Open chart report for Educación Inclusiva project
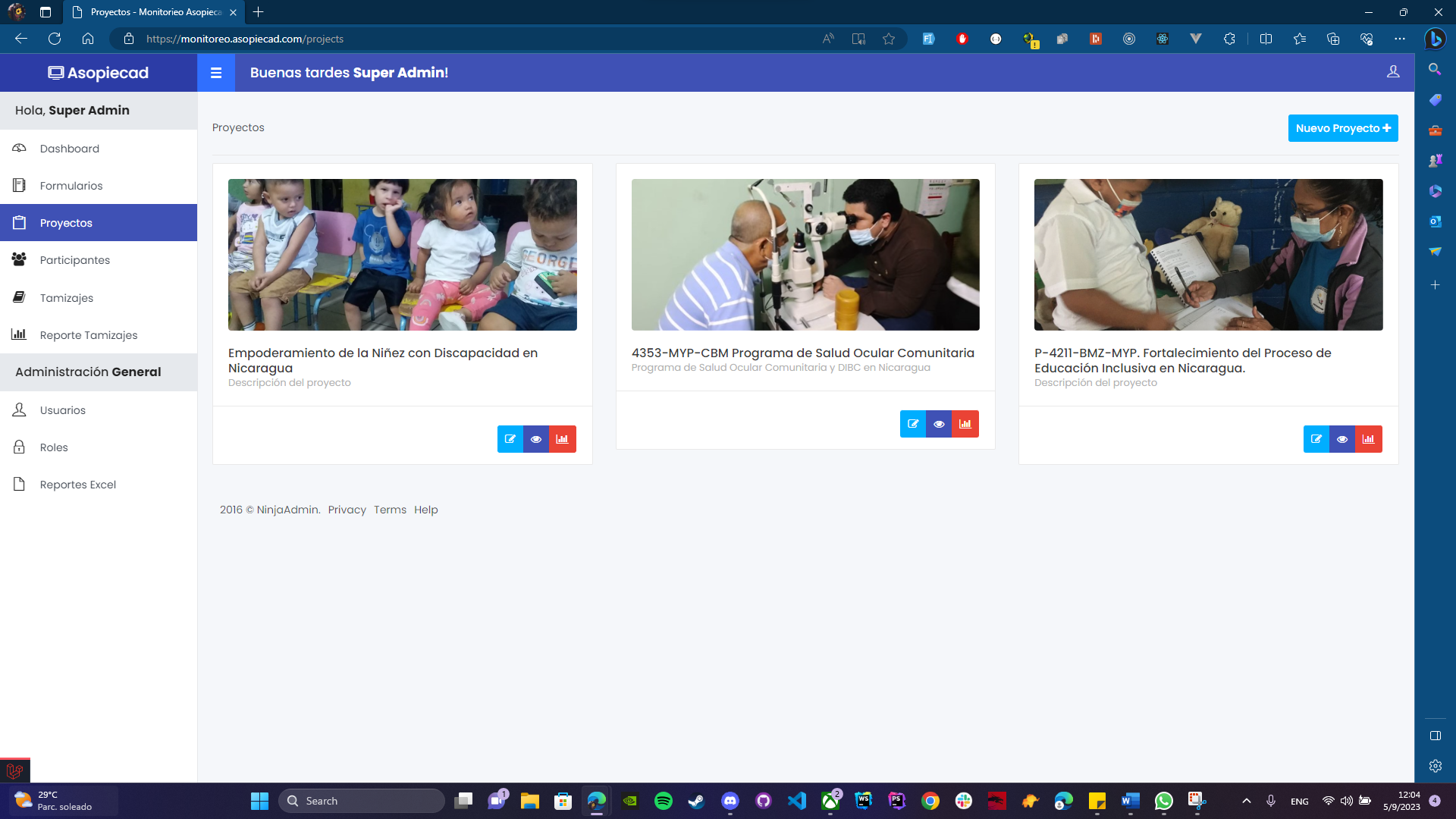 pyautogui.click(x=1369, y=439)
